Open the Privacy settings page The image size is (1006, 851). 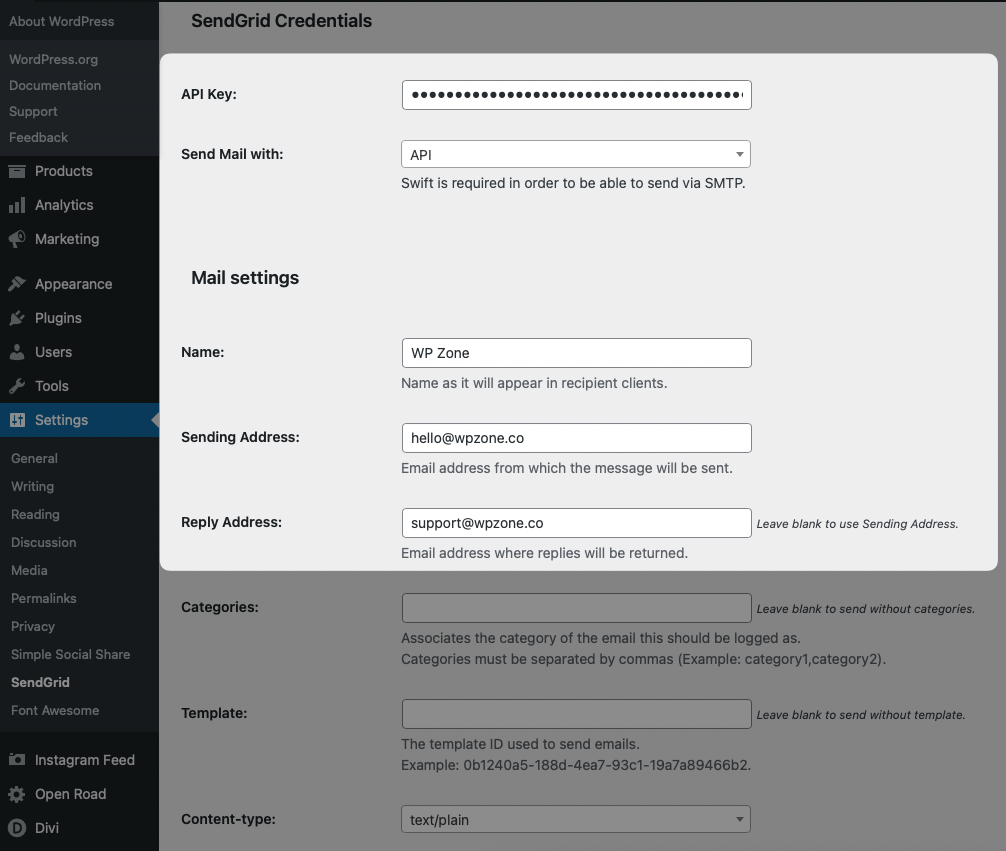[33, 627]
